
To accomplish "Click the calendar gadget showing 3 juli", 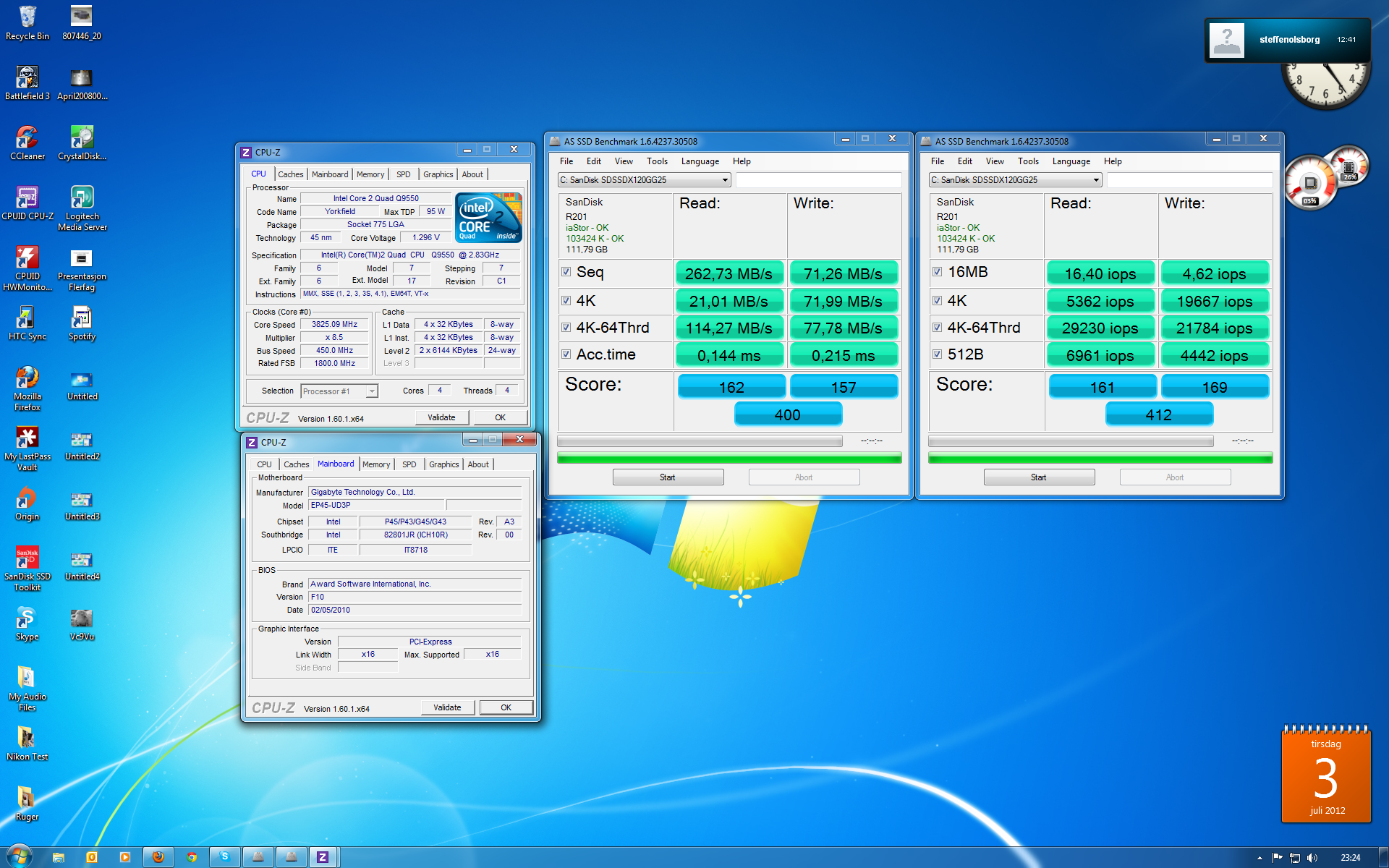I will coord(1326,773).
